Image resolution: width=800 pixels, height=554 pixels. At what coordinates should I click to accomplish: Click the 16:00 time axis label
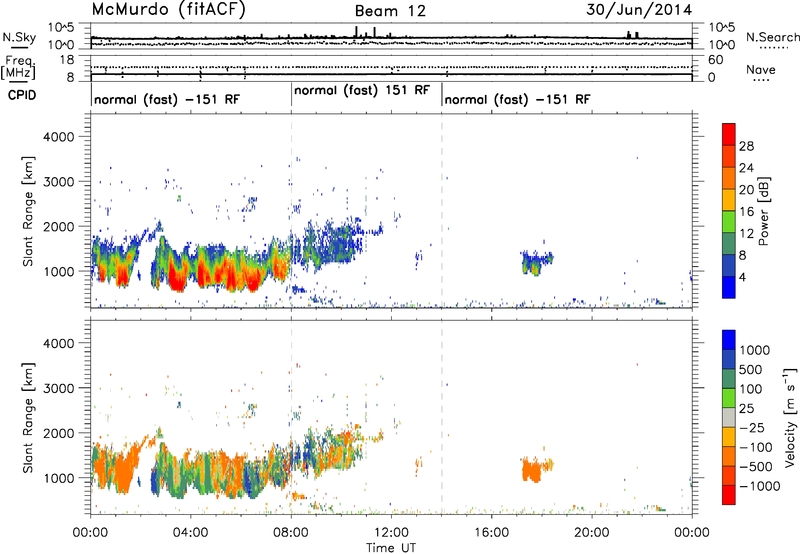point(492,533)
